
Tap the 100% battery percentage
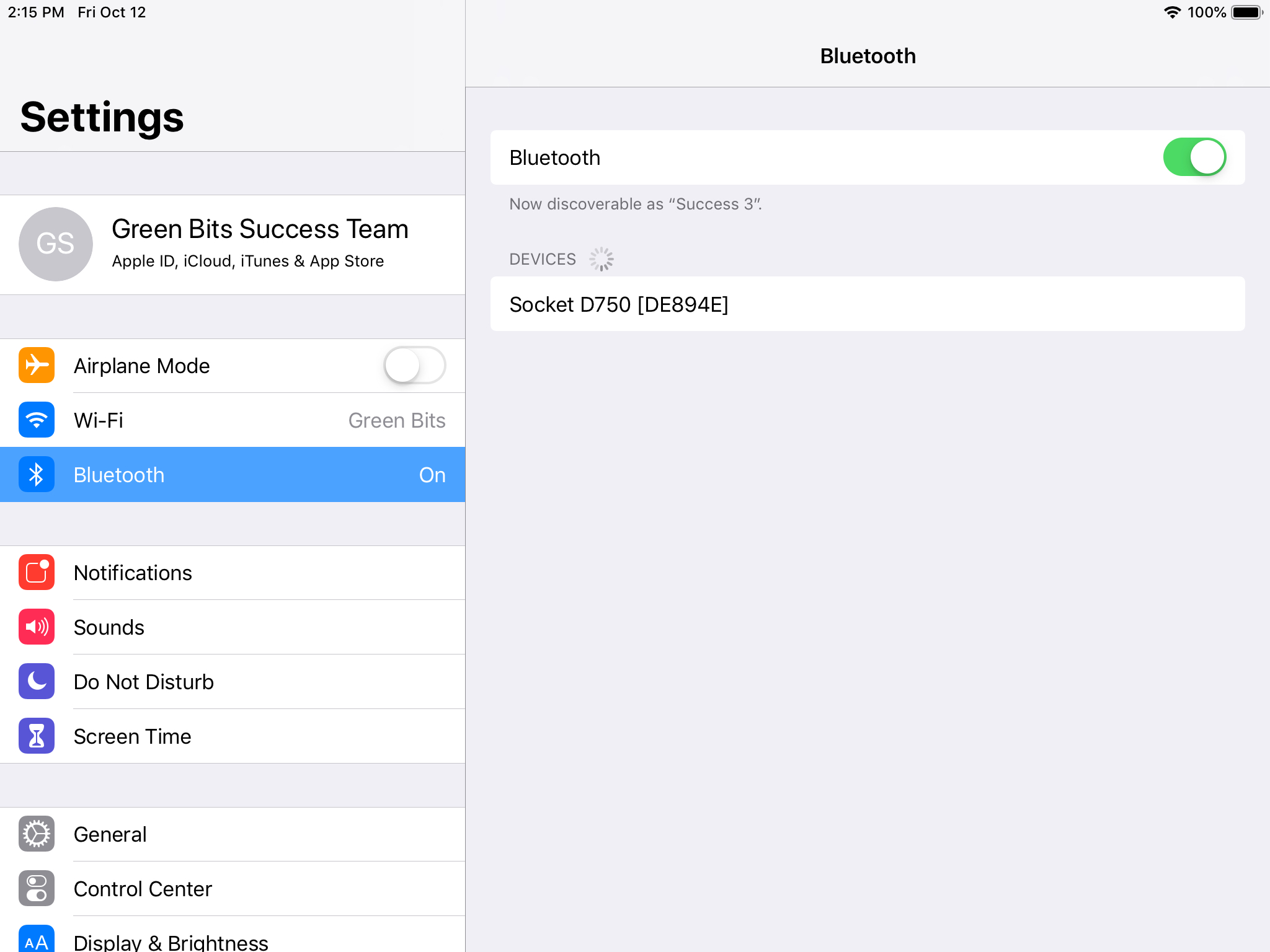[x=1207, y=12]
